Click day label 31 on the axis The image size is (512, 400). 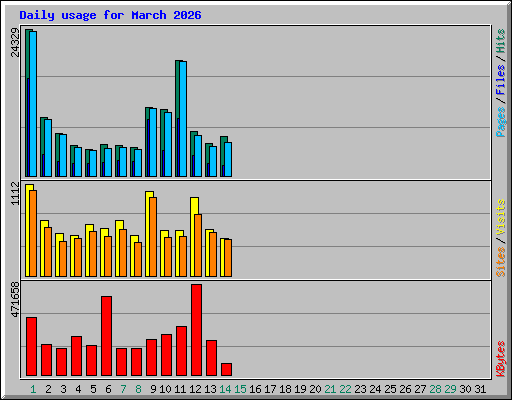480,389
